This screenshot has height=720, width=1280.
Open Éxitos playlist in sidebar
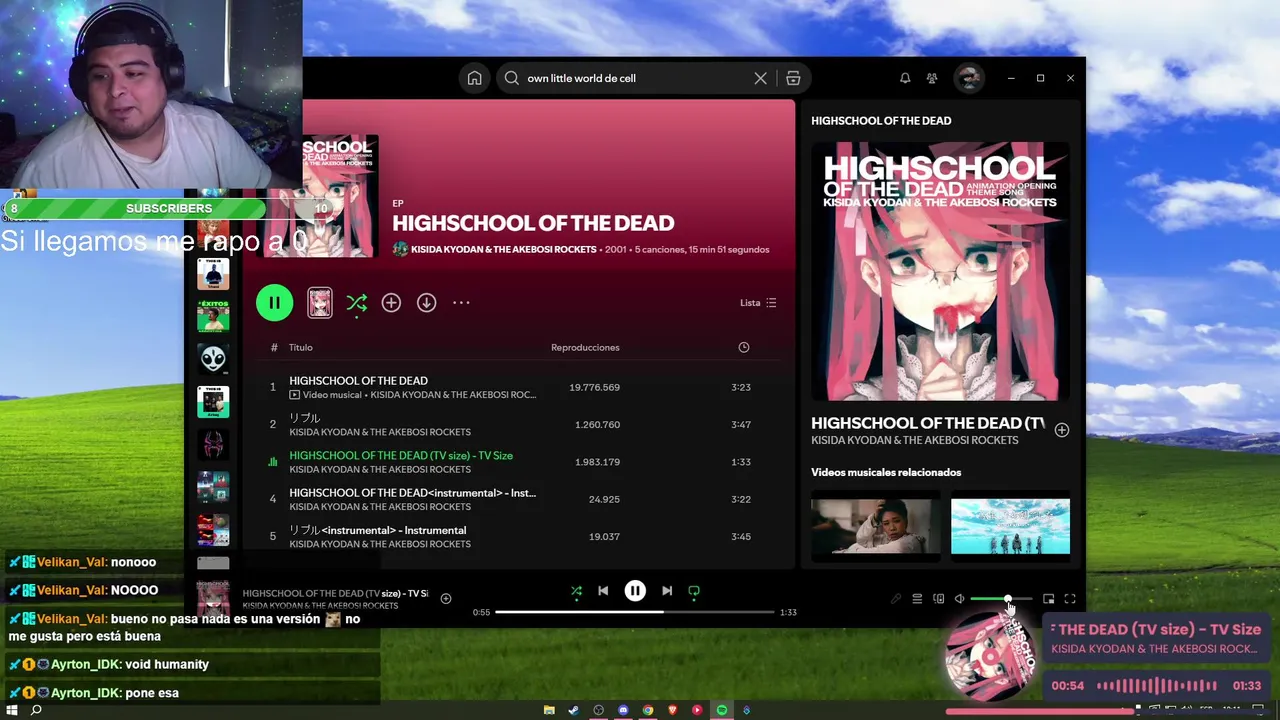213,315
